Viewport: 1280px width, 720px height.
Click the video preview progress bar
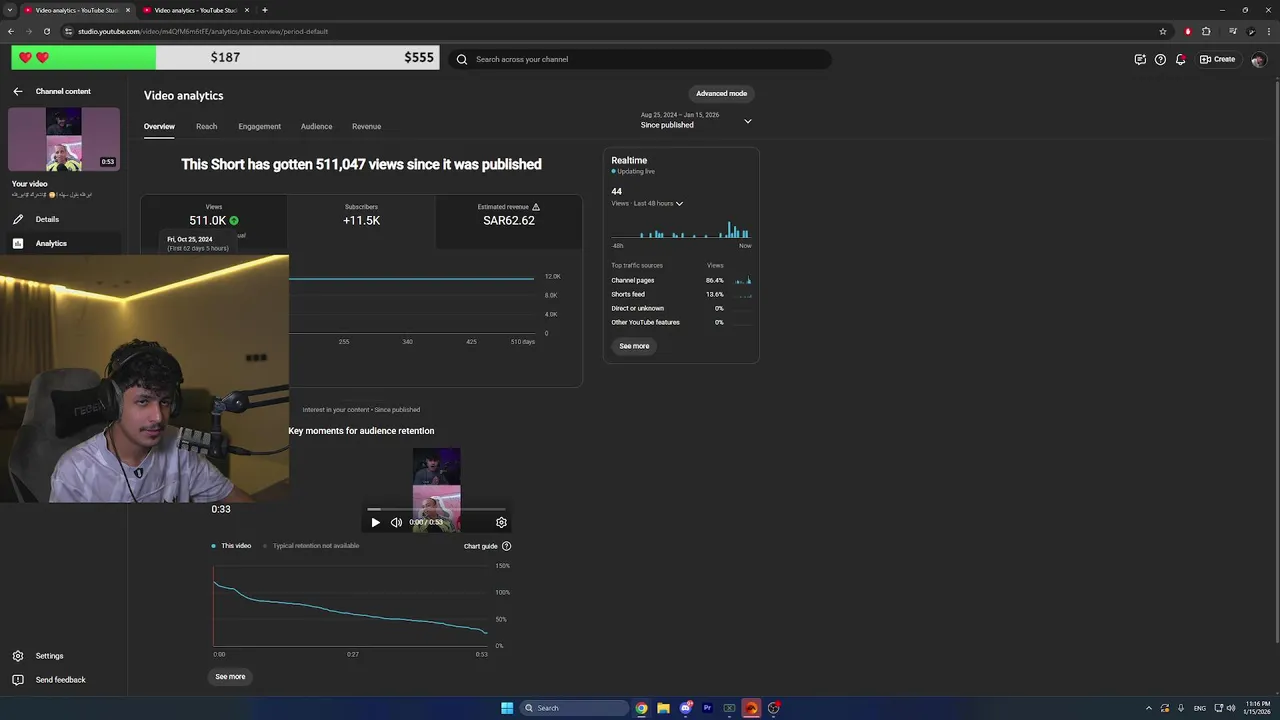coord(437,510)
